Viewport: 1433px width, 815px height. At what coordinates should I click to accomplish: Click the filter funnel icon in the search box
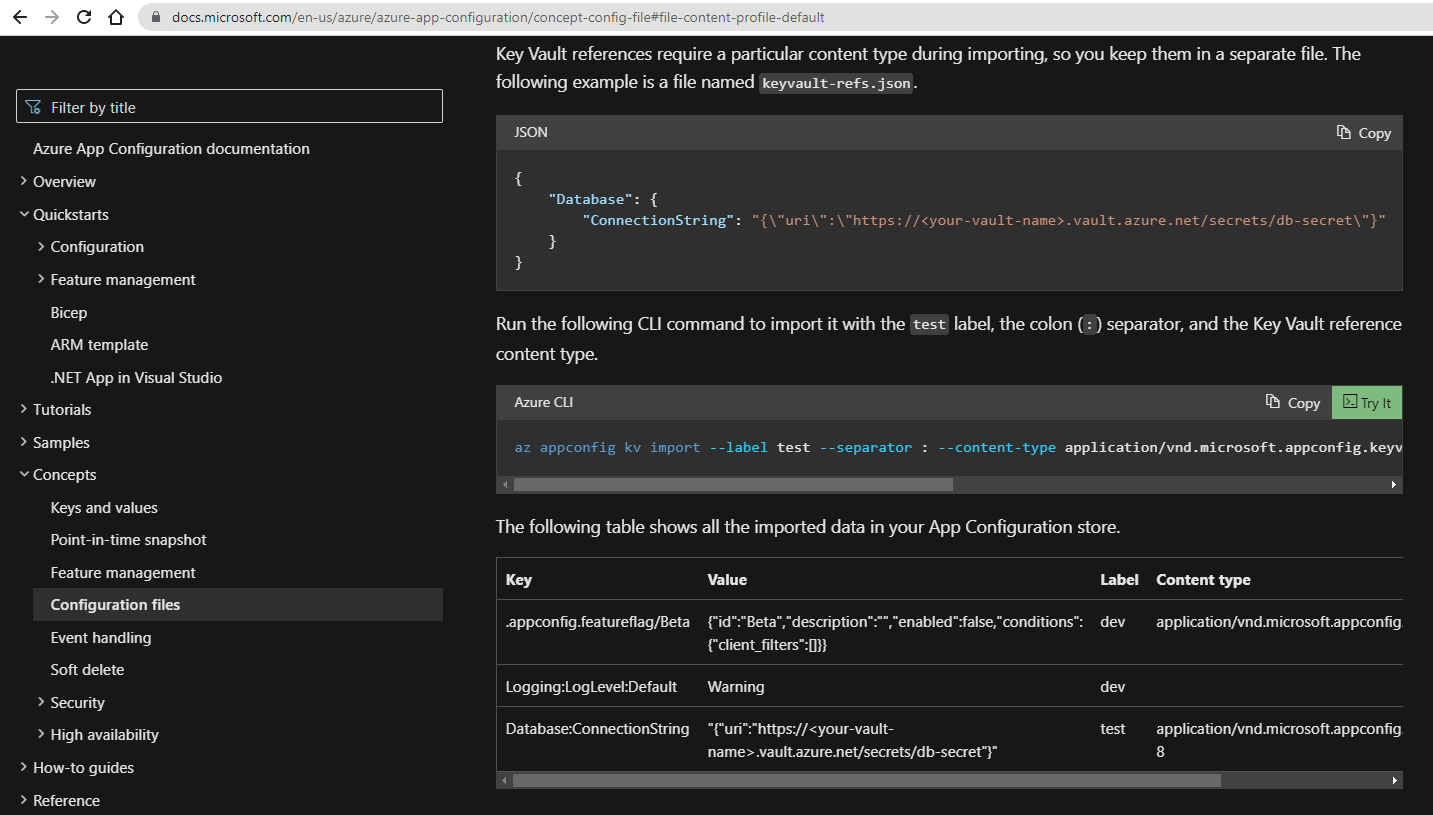pyautogui.click(x=33, y=105)
